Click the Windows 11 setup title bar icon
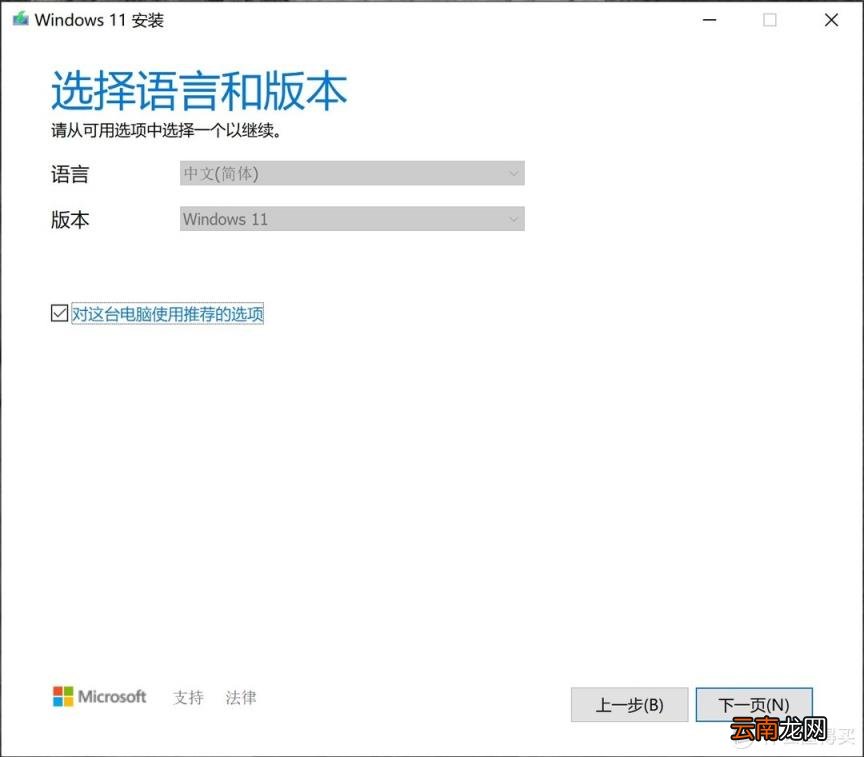864x757 pixels. click(21, 19)
